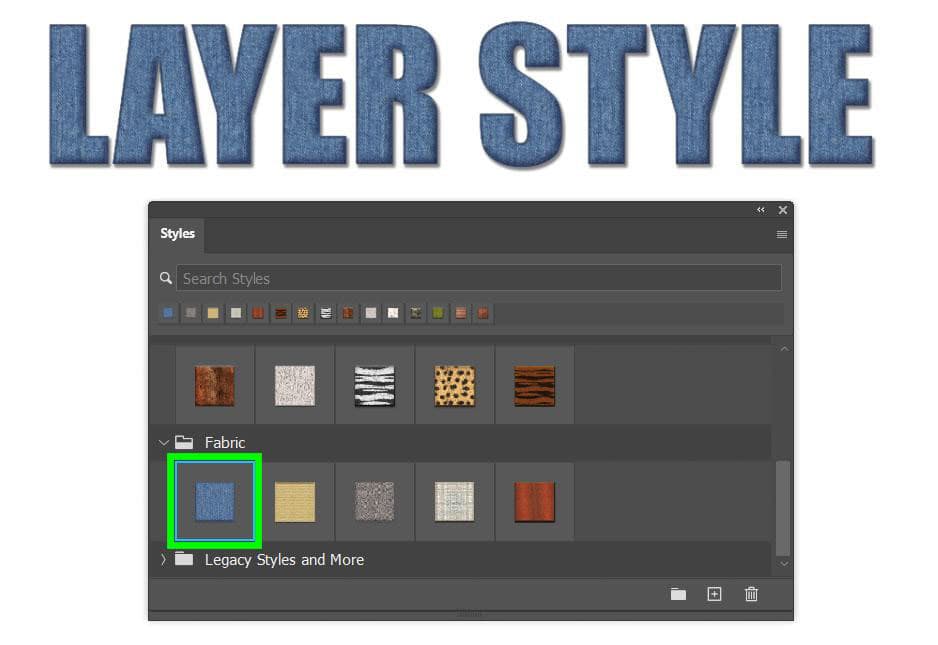Apply the leopard spots style thumbnail
938x645 pixels.
click(x=455, y=385)
